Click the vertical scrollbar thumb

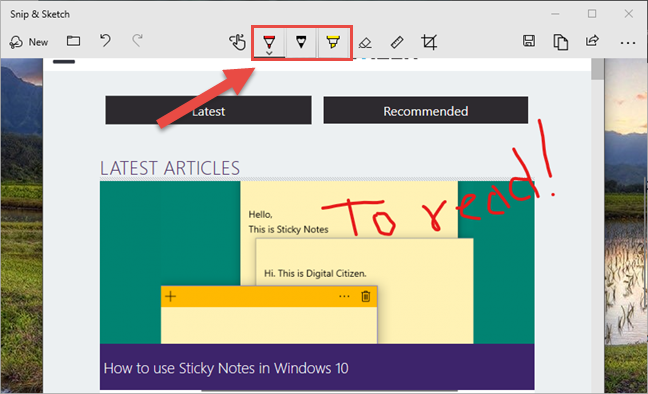[597, 69]
